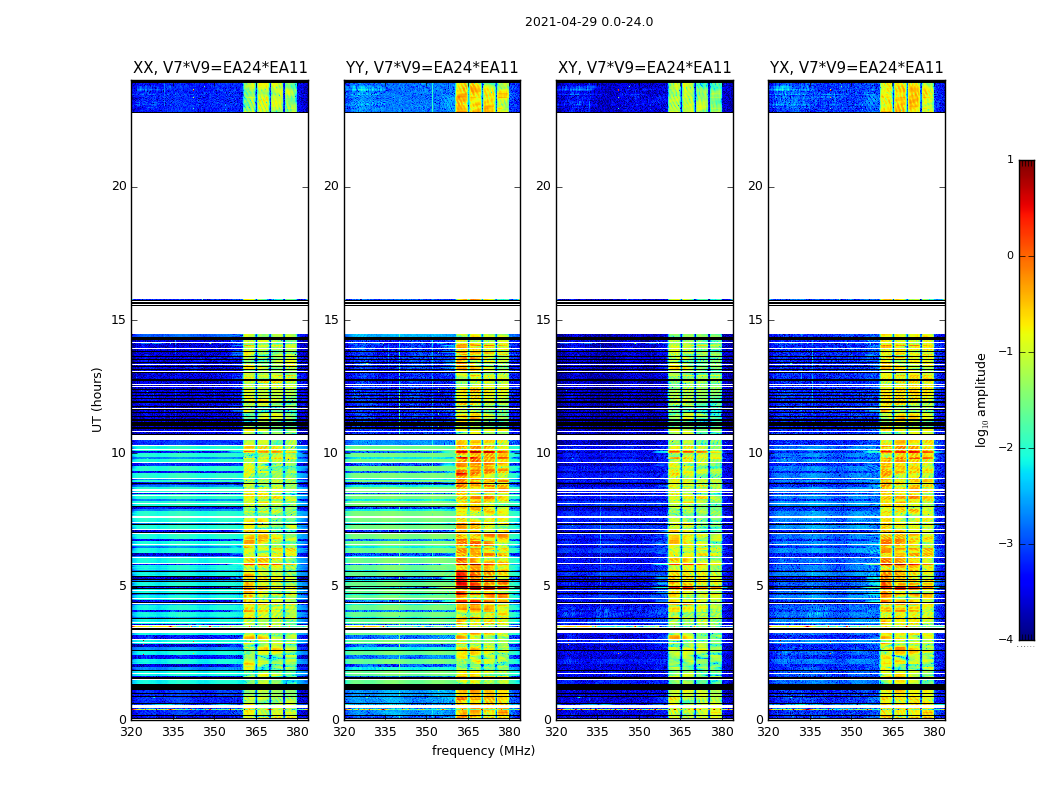Viewport: 1050px width, 800px height.
Task: Click the 15 hour tick of the YY panel
Action: pyautogui.click(x=331, y=319)
